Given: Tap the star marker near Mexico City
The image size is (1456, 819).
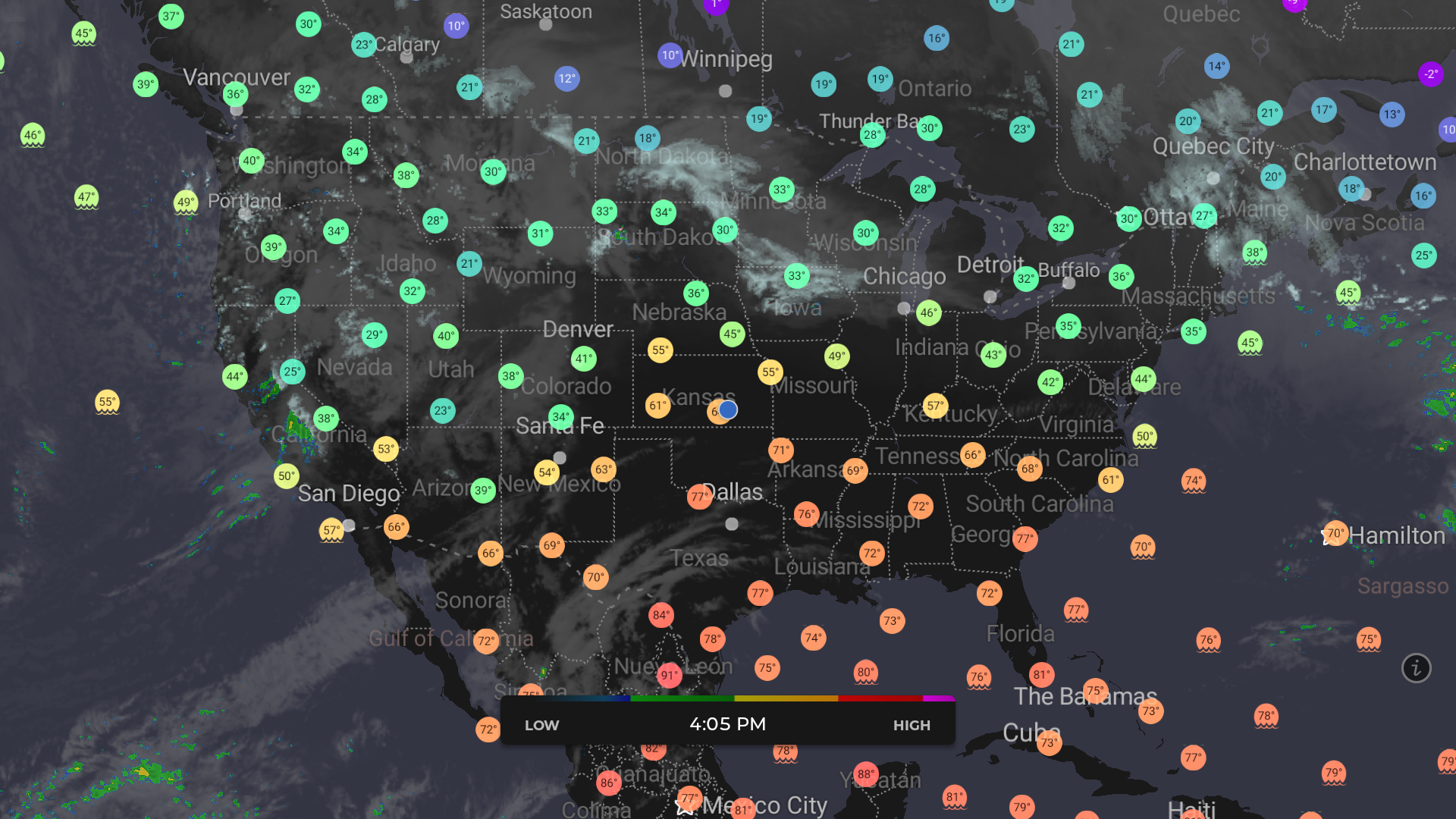Looking at the screenshot, I should [x=683, y=807].
